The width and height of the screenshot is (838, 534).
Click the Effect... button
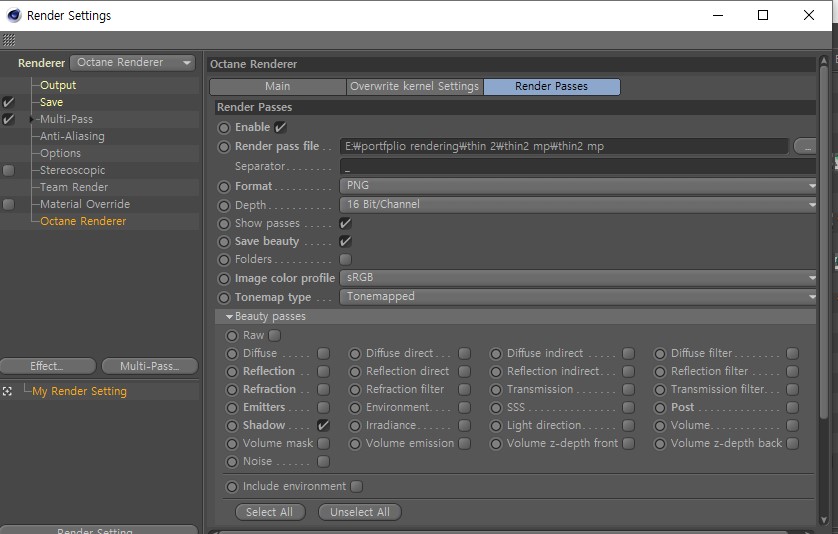(x=48, y=366)
